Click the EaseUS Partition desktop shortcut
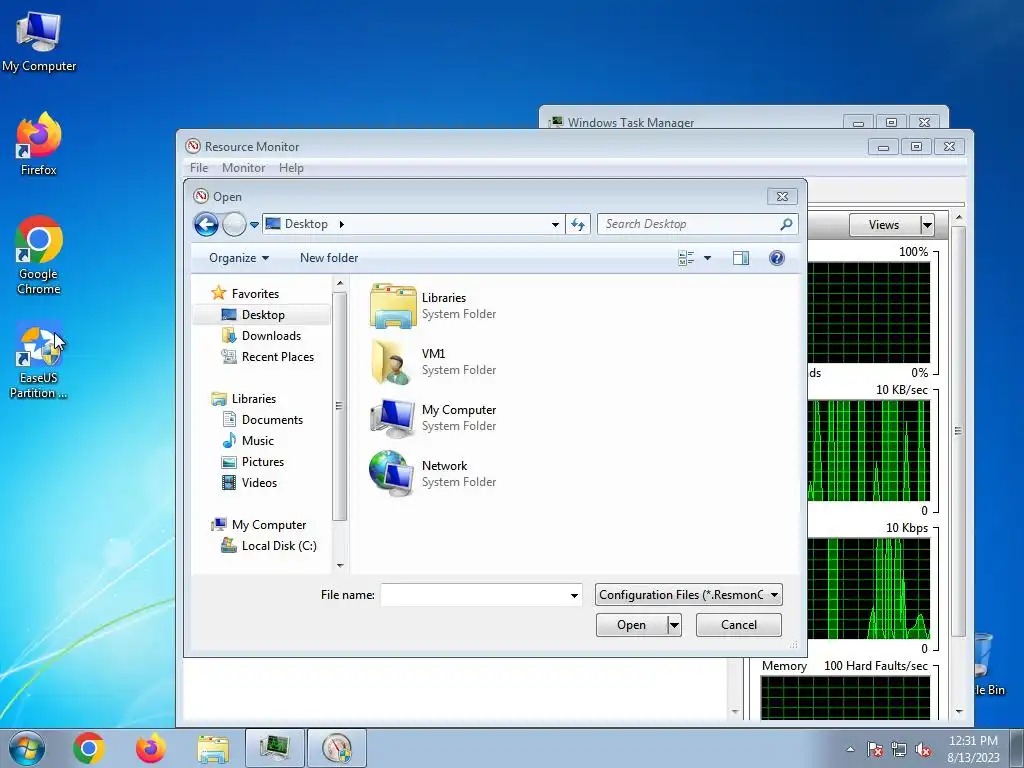 coord(39,360)
